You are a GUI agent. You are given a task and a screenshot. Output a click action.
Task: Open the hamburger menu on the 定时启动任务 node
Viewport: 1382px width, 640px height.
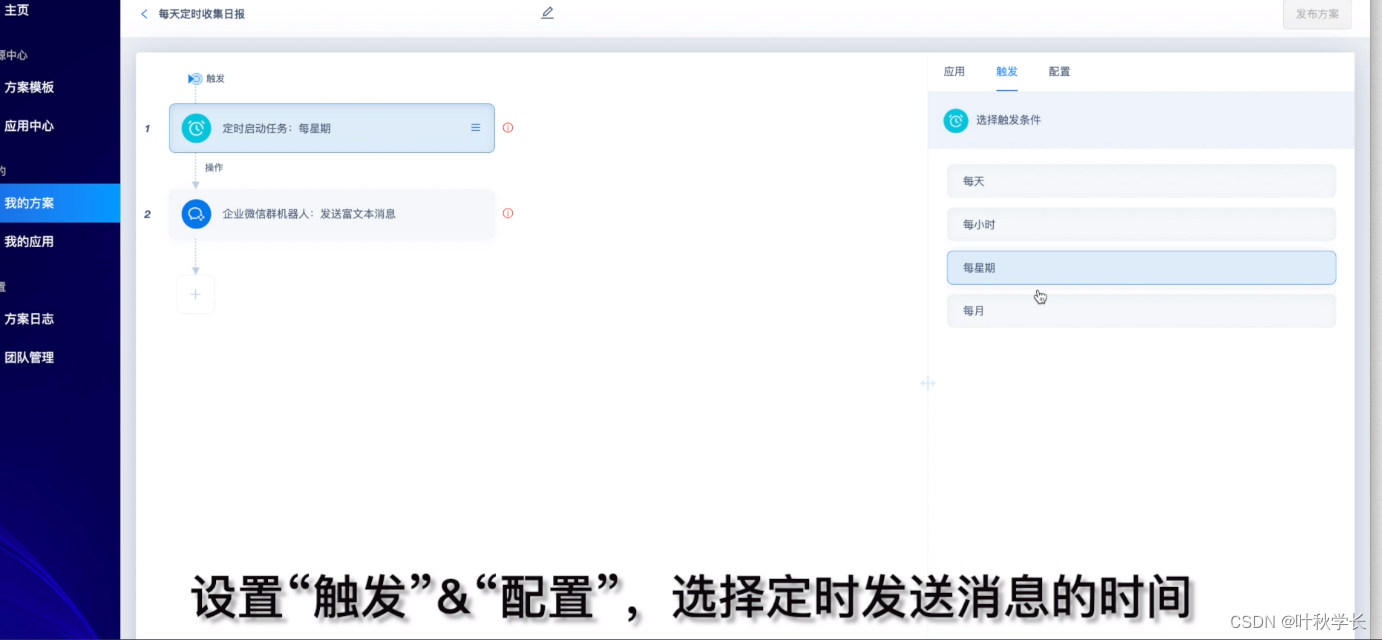475,127
